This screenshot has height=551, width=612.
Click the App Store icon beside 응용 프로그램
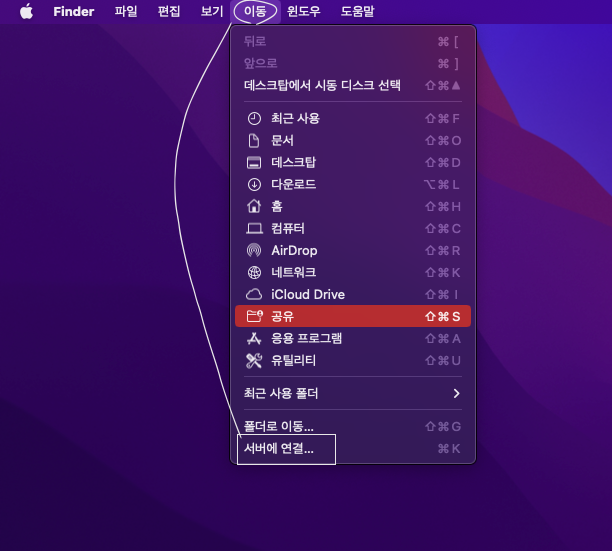pos(254,338)
